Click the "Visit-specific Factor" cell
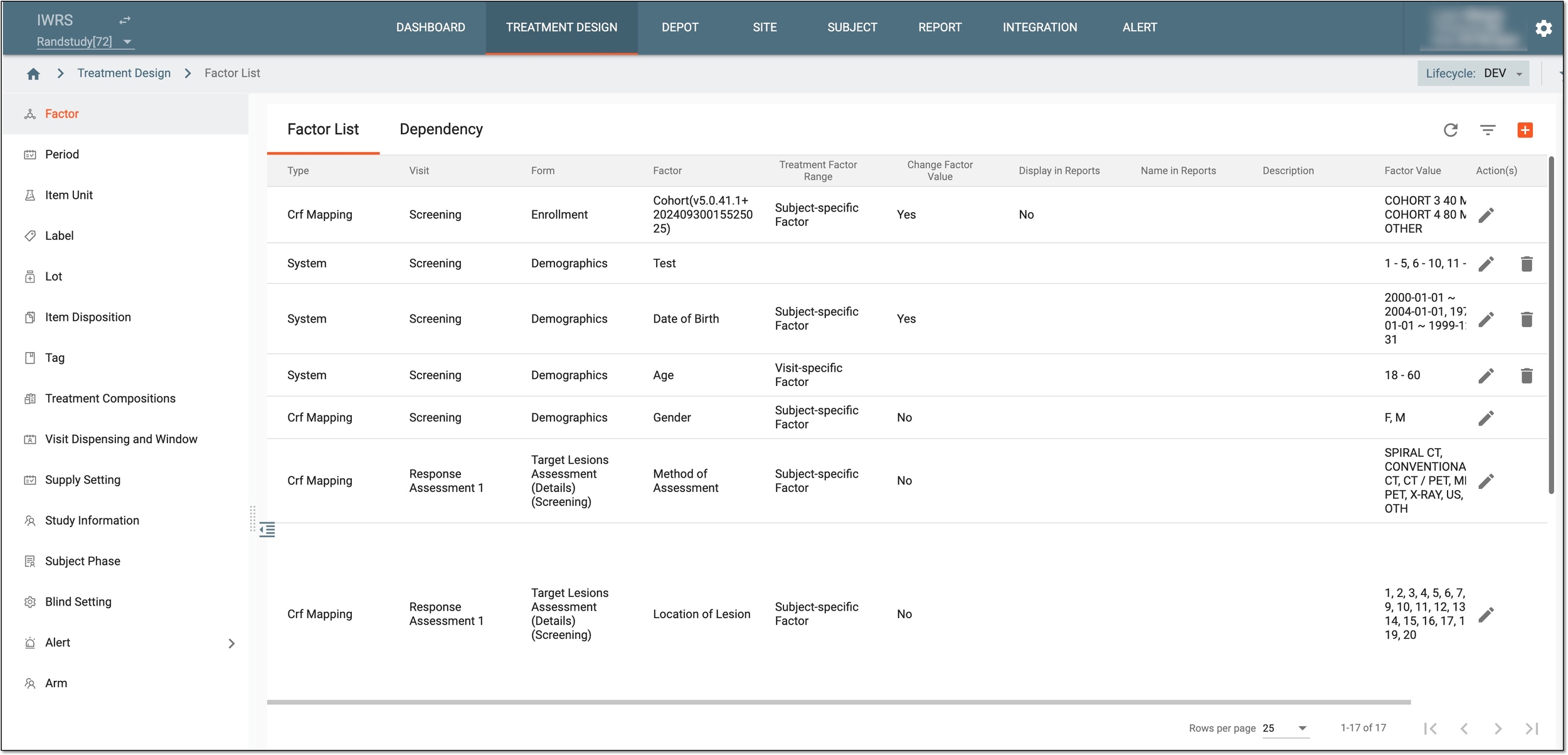 tap(808, 375)
